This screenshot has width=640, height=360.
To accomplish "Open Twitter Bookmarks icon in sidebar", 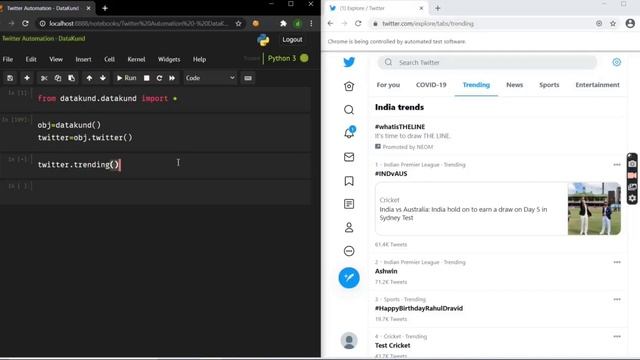I will click(x=349, y=181).
